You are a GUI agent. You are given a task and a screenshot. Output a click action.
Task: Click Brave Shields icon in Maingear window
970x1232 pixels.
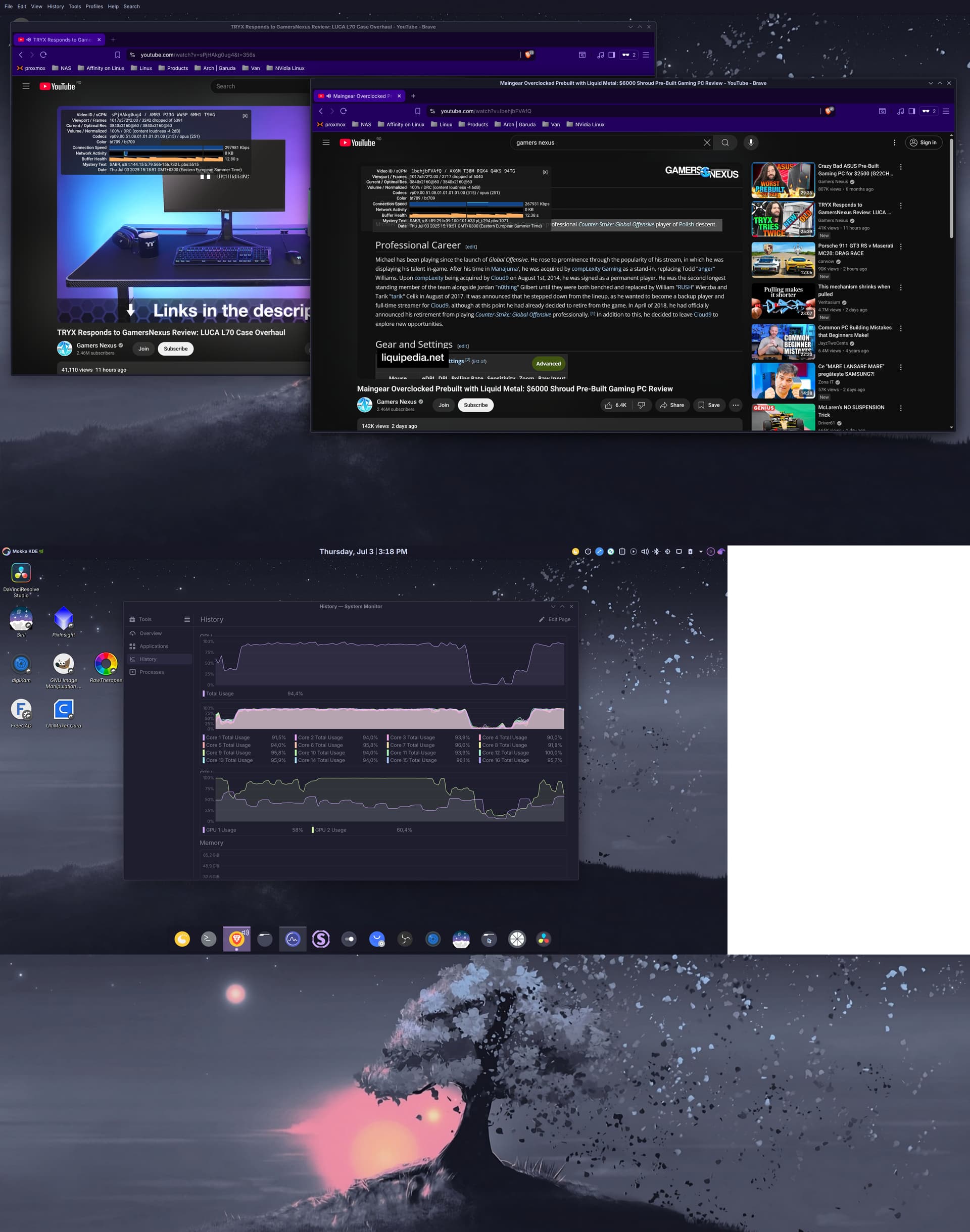coord(829,111)
